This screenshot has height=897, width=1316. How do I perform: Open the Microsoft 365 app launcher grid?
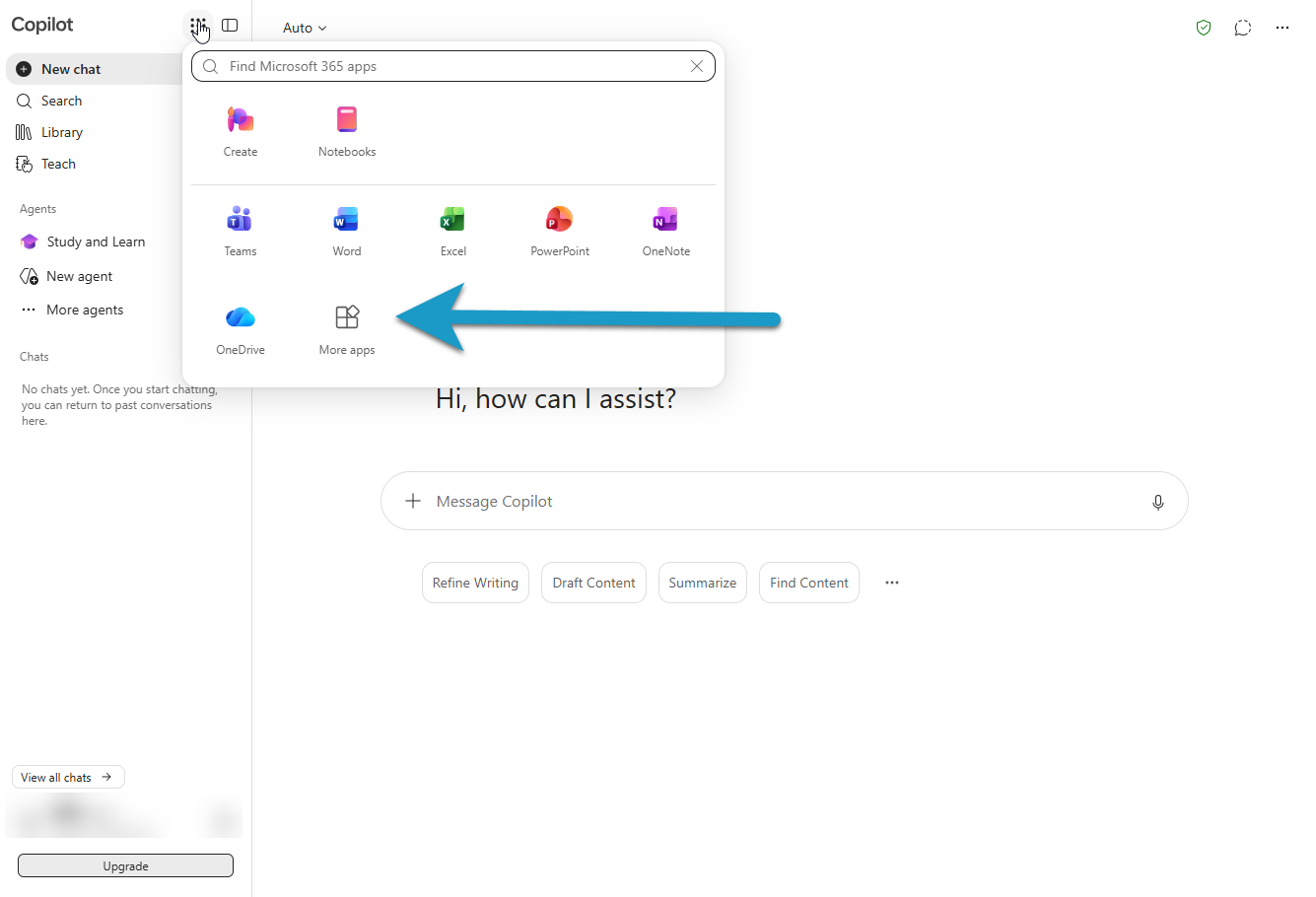[198, 26]
